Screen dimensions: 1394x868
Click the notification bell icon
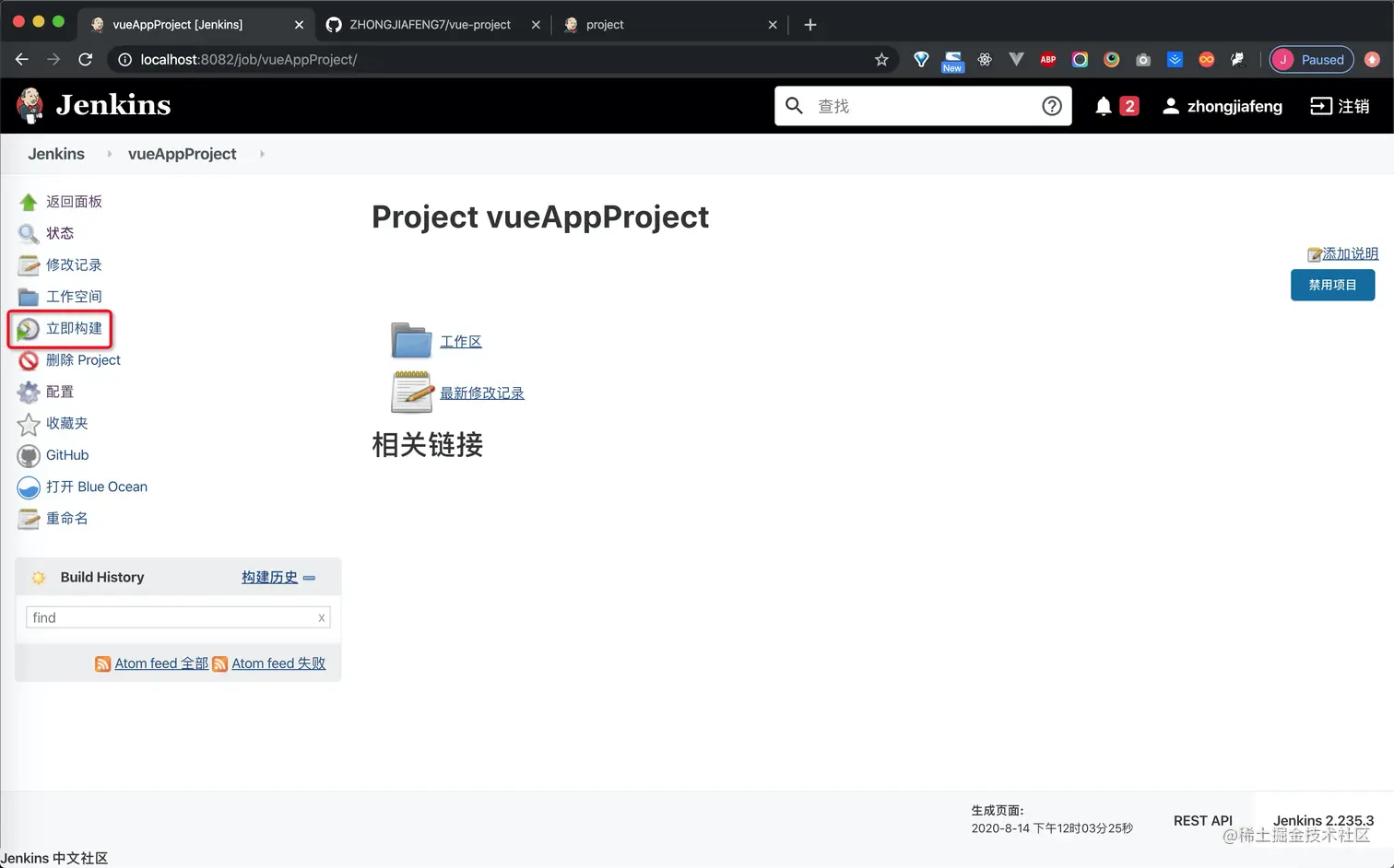click(x=1103, y=106)
